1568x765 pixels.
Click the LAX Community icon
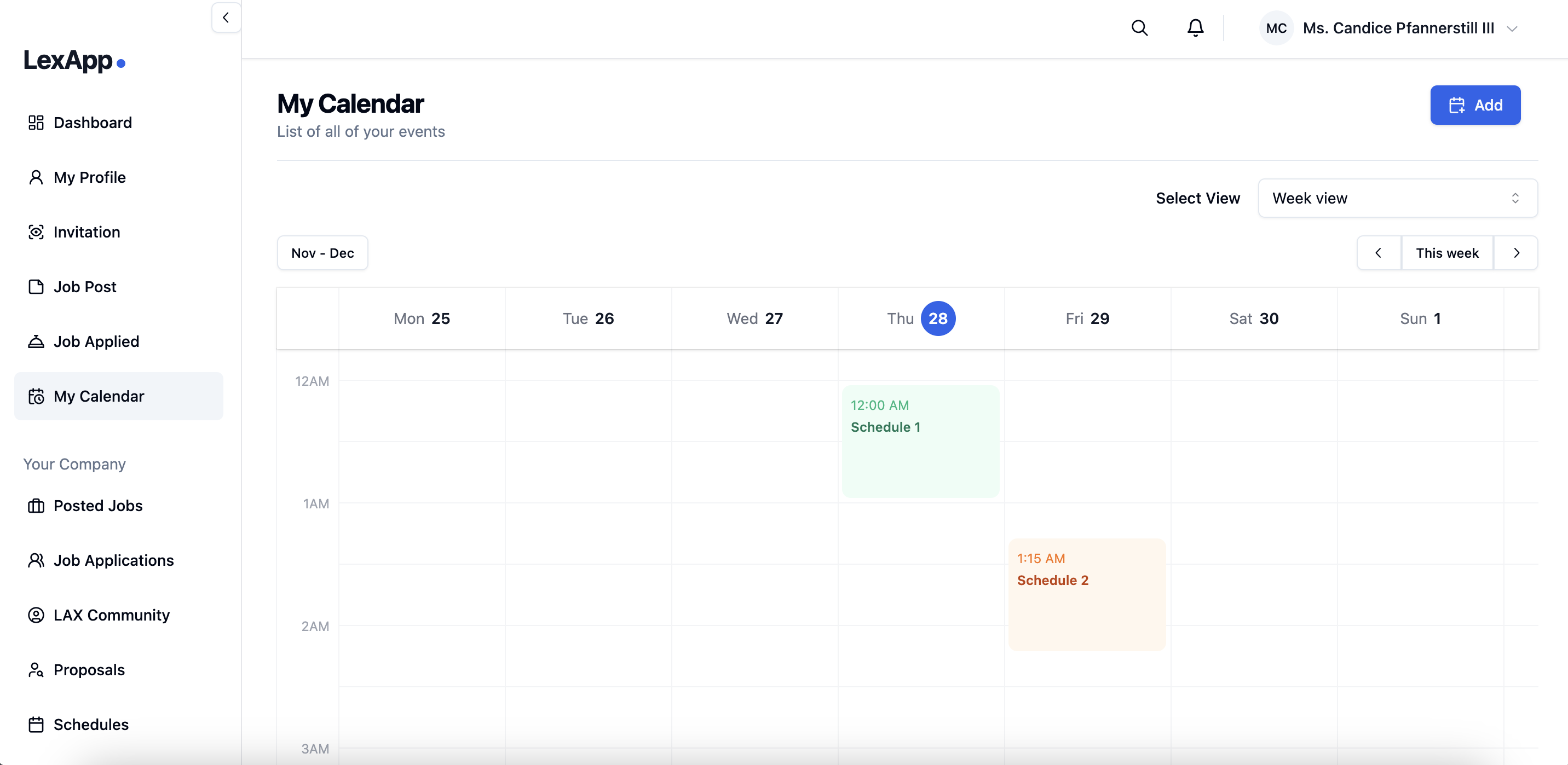tap(36, 615)
